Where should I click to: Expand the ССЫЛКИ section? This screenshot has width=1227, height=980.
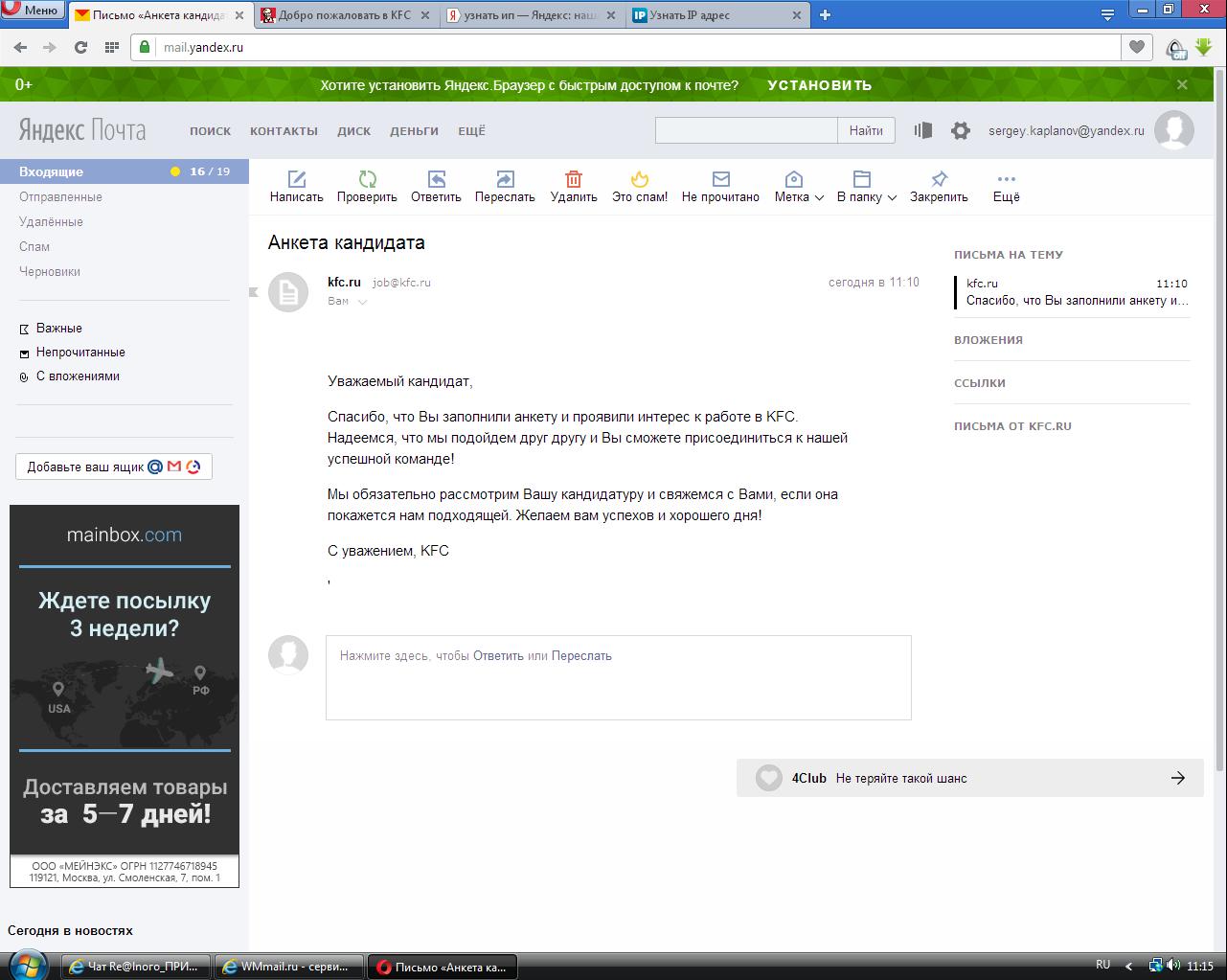tap(980, 383)
